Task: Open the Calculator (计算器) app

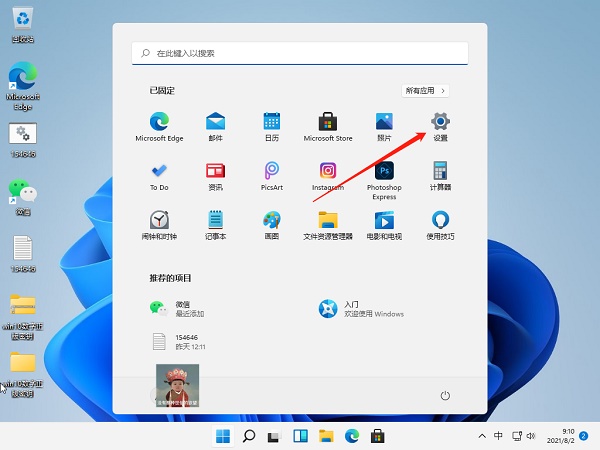Action: click(x=440, y=176)
